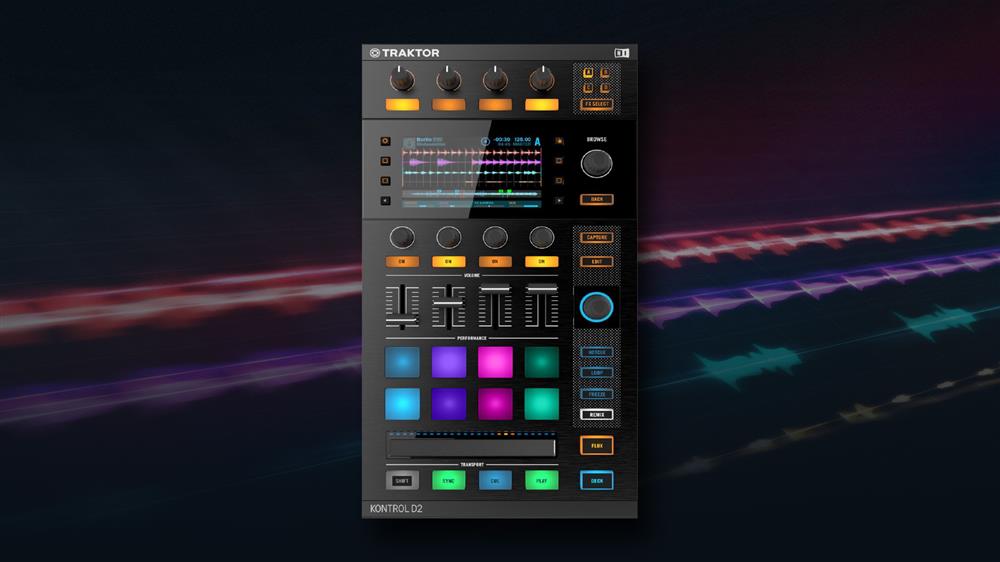Click the third FX knob in the top row

coord(495,80)
